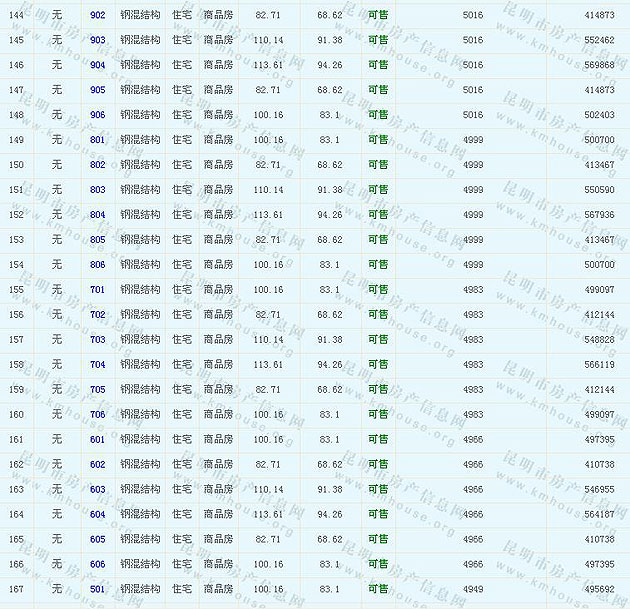The width and height of the screenshot is (630, 609).
Task: Select row number 163 cell
Action: [16, 490]
